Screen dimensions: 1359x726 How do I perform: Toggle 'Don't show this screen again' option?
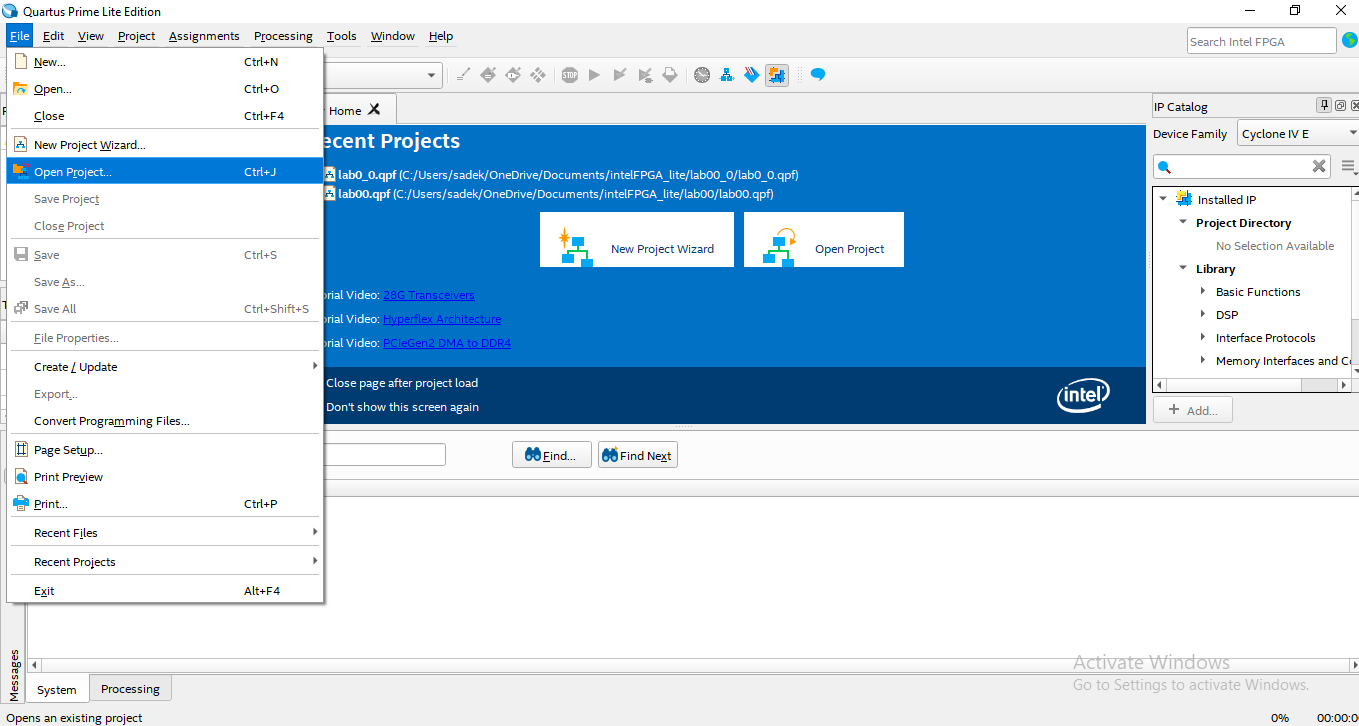[x=401, y=407]
